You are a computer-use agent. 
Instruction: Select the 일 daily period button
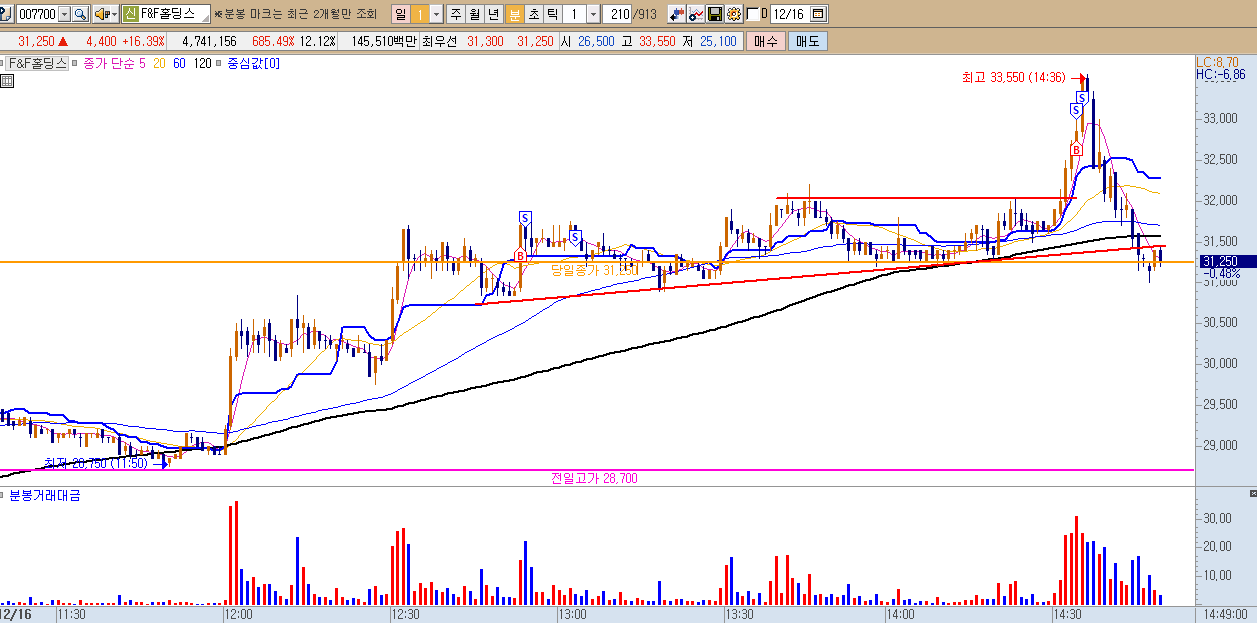[x=400, y=14]
